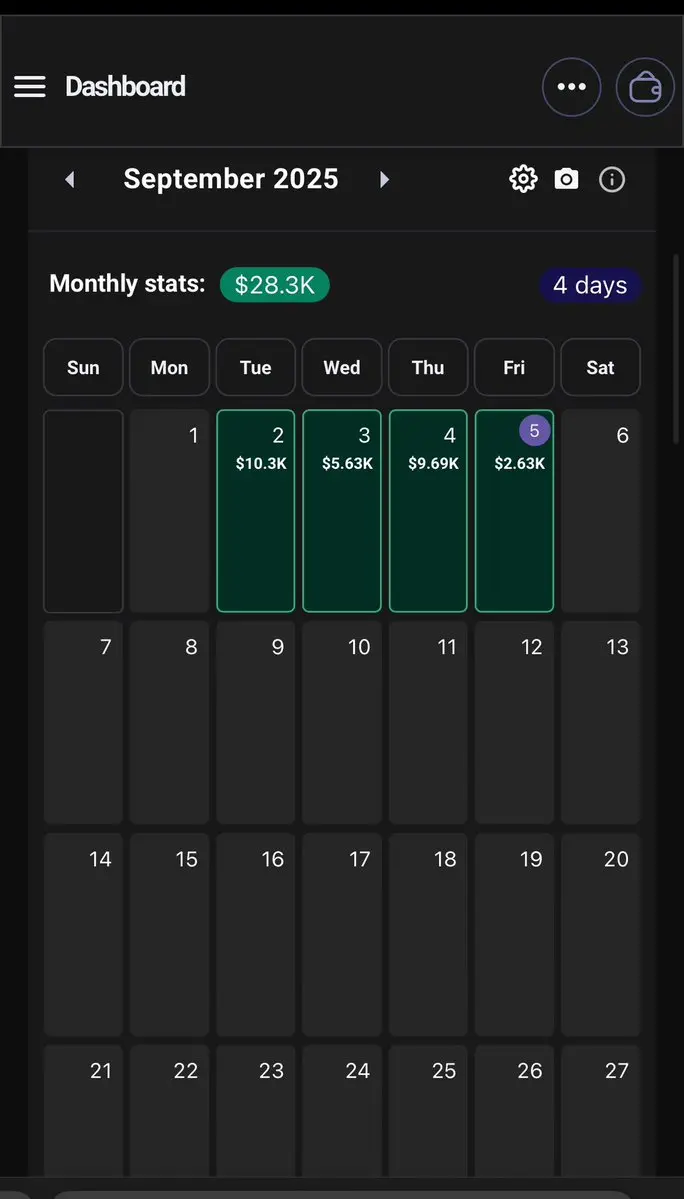Open calendar settings gear icon

[x=524, y=180]
